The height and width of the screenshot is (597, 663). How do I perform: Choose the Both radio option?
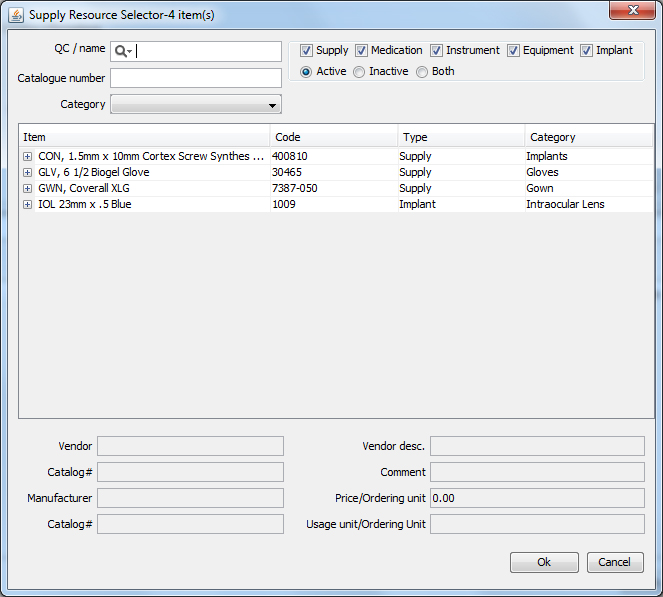point(422,72)
